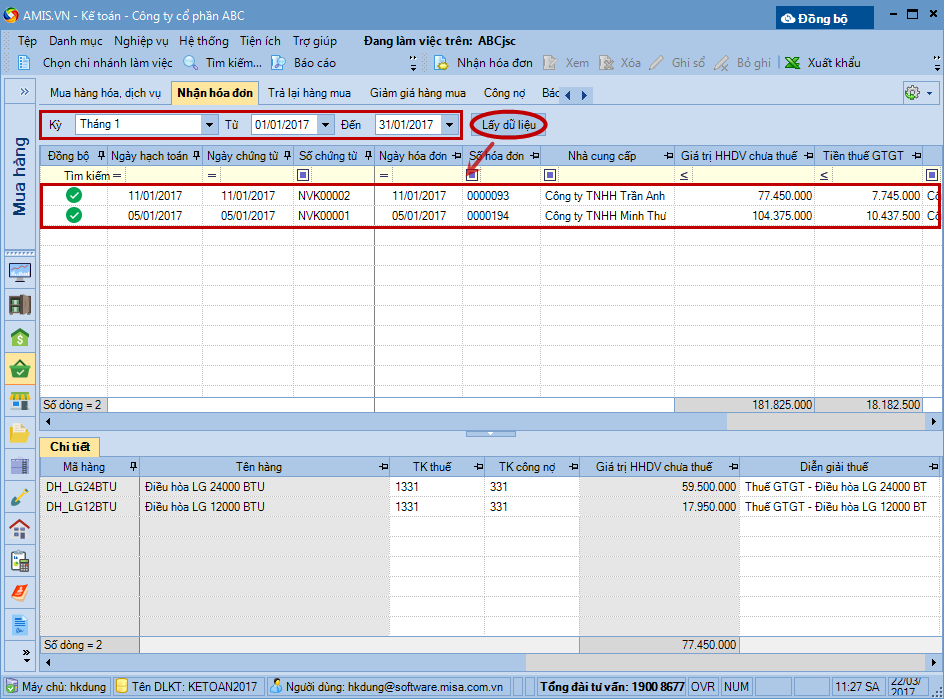Toggle sync status check for Trần Anh row
944x699 pixels.
pyautogui.click(x=74, y=196)
